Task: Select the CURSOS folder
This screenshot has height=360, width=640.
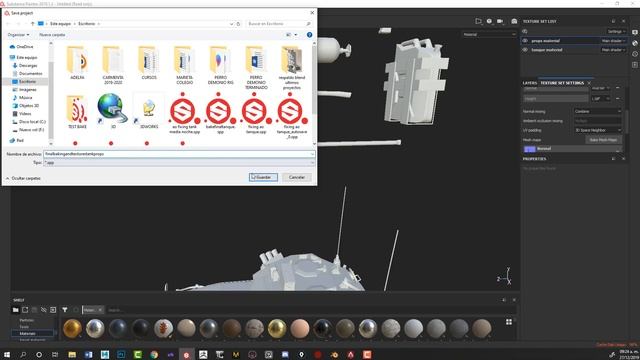Action: coord(149,62)
